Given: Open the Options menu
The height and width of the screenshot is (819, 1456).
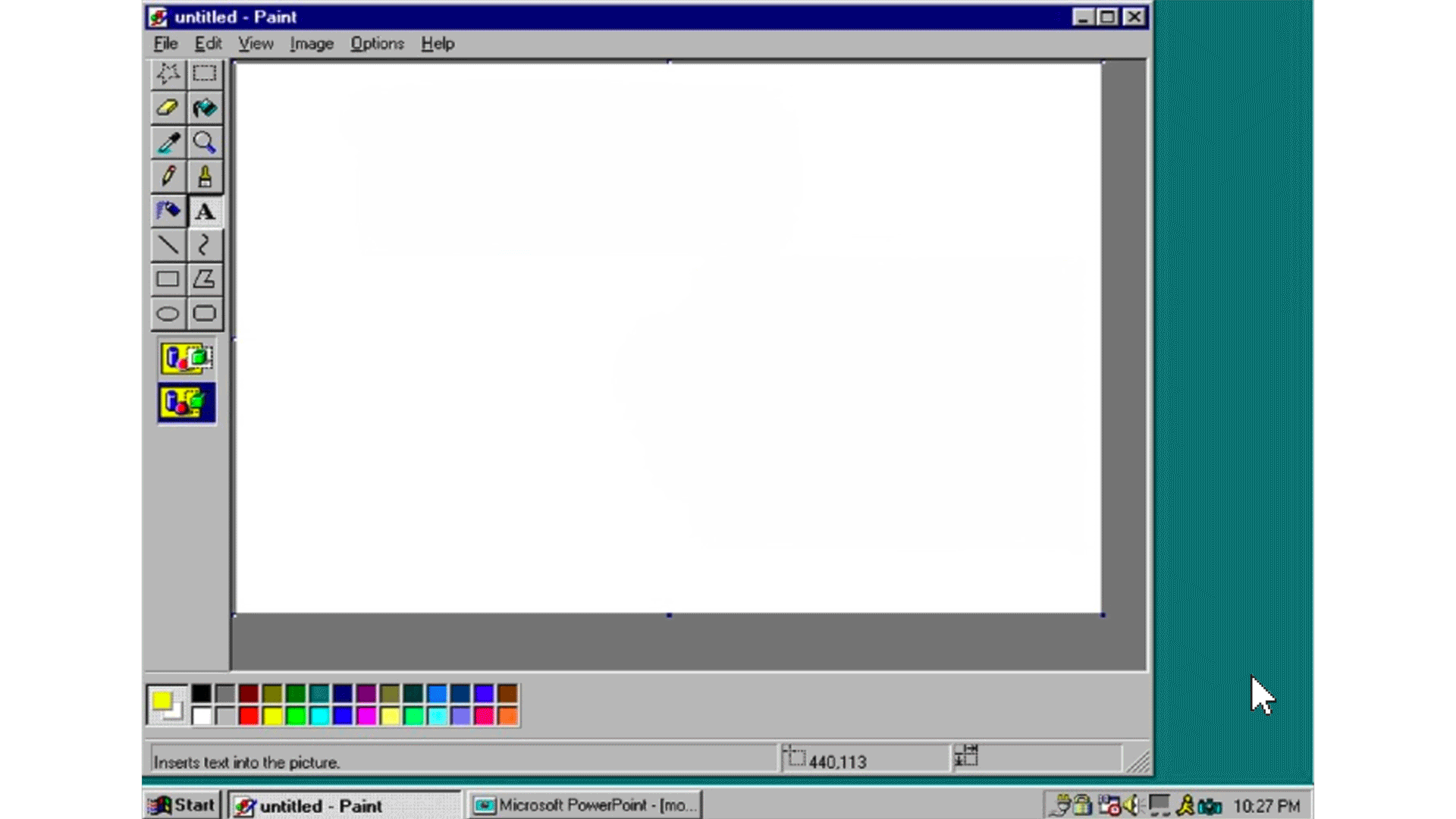Looking at the screenshot, I should click(377, 44).
